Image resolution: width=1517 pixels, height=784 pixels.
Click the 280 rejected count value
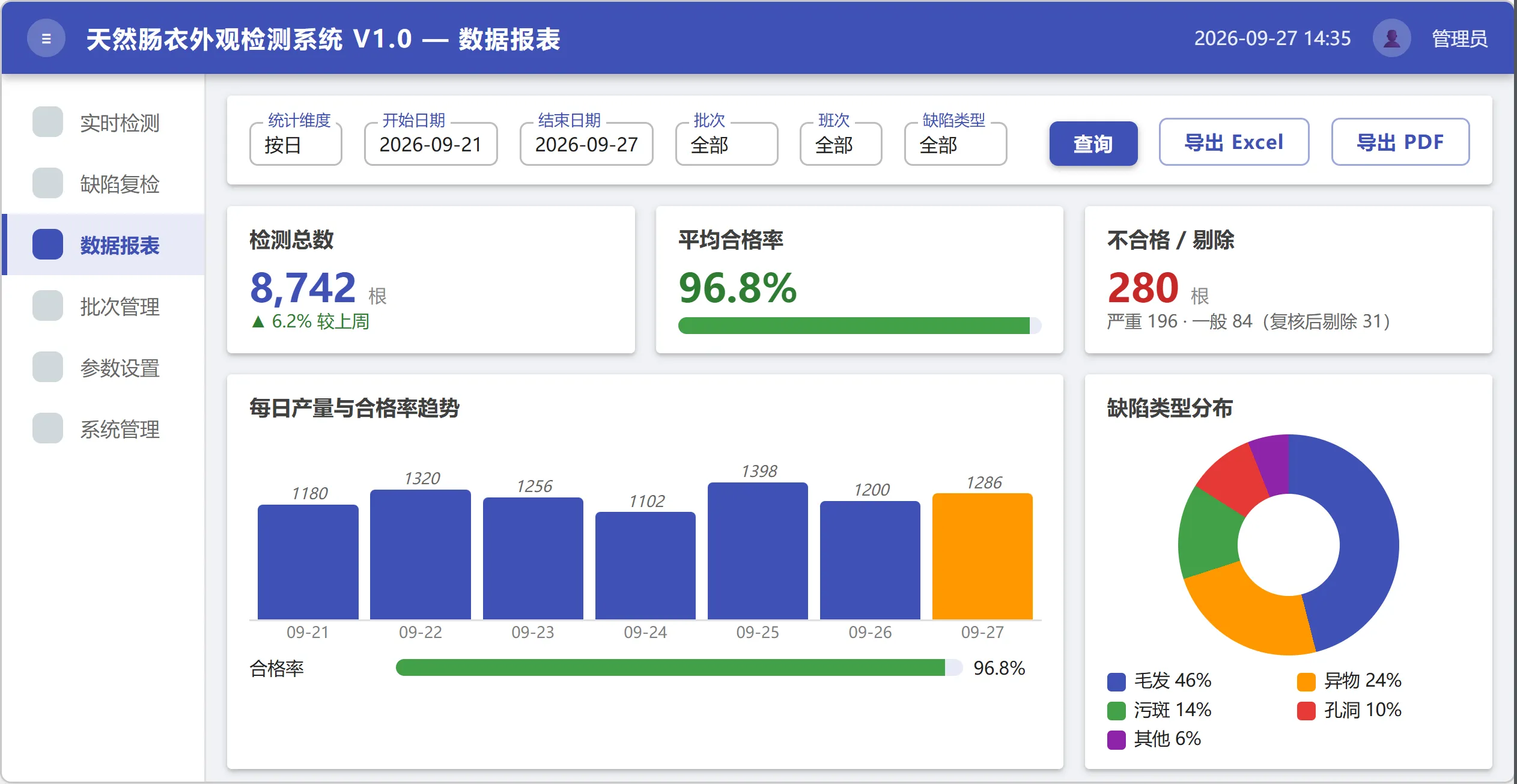[1143, 287]
